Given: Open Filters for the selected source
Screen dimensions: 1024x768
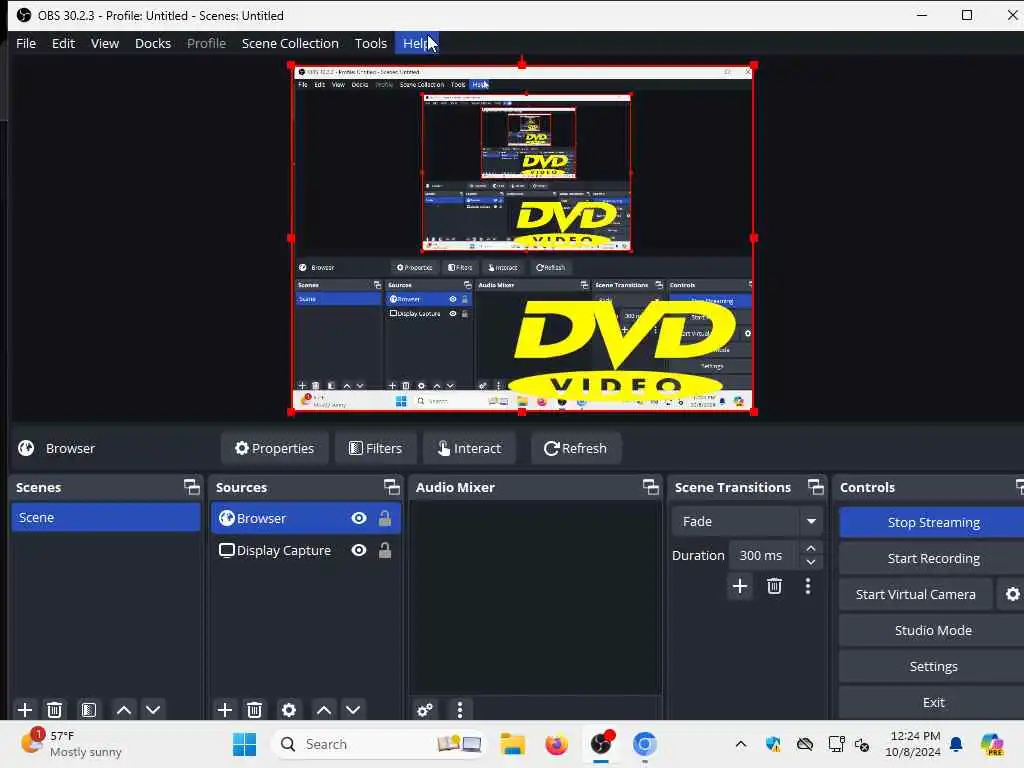Looking at the screenshot, I should pyautogui.click(x=376, y=448).
